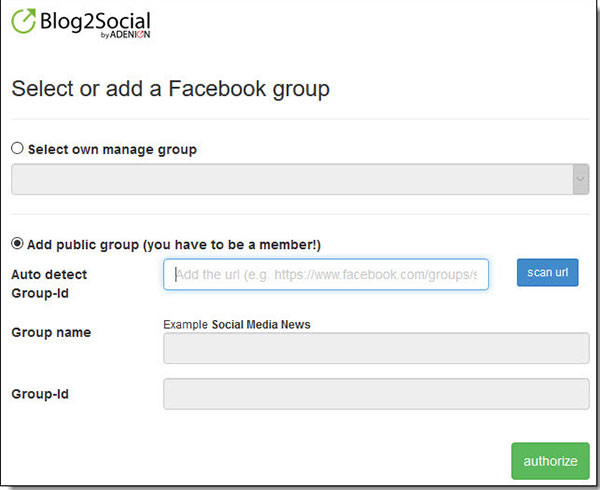
Task: Focus the Facebook group URL input field
Action: tap(325, 275)
